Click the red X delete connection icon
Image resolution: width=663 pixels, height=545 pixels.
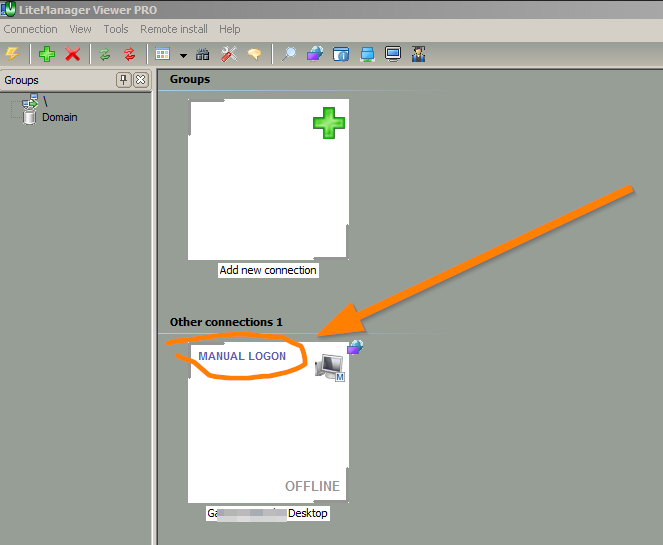[73, 54]
